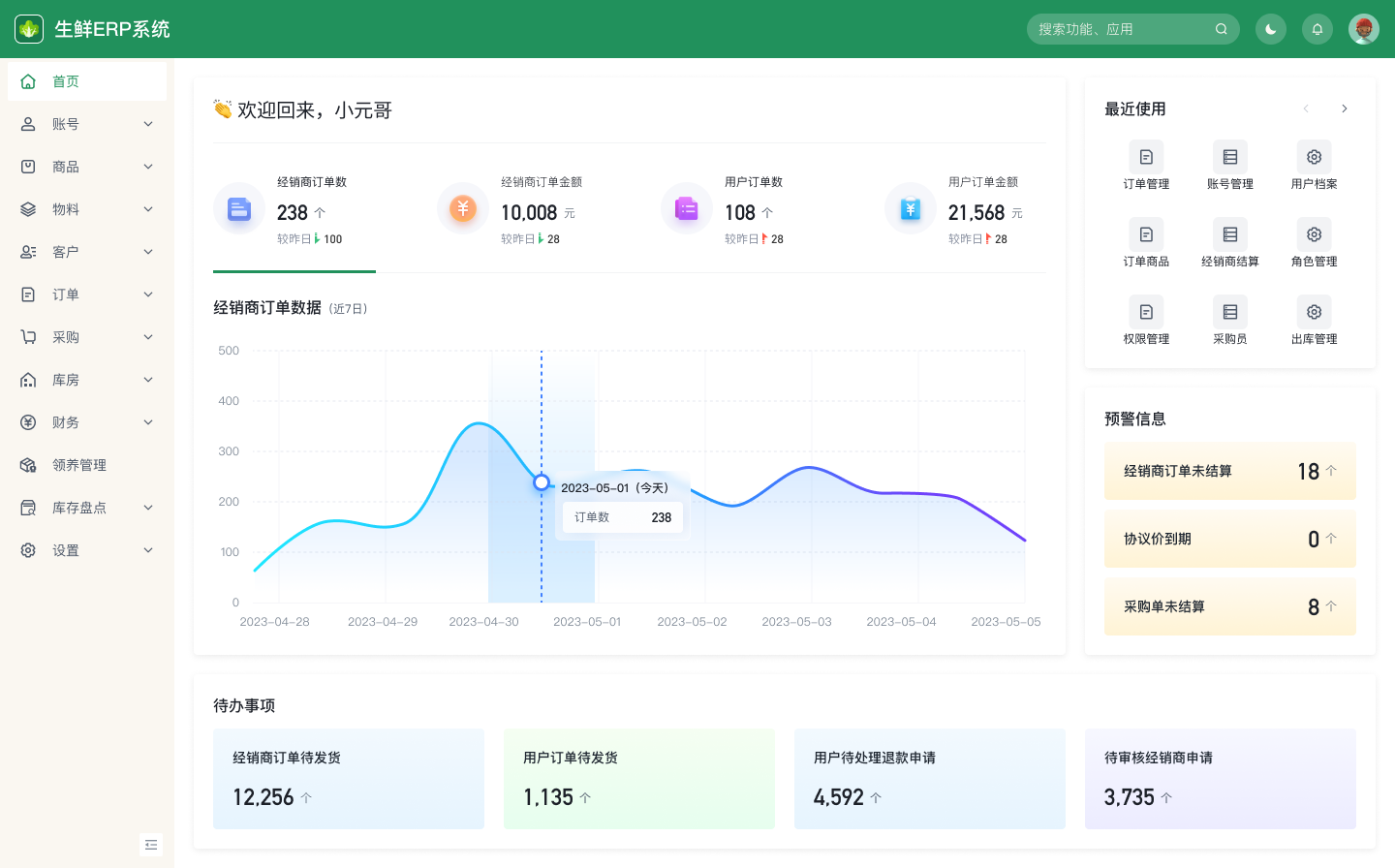The height and width of the screenshot is (868, 1395).
Task: Open the 经销商订单未结算 warning card
Action: point(1230,471)
